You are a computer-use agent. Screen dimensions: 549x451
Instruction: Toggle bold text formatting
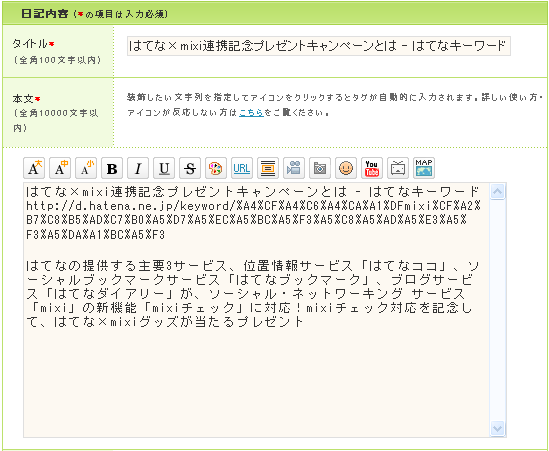tap(112, 168)
